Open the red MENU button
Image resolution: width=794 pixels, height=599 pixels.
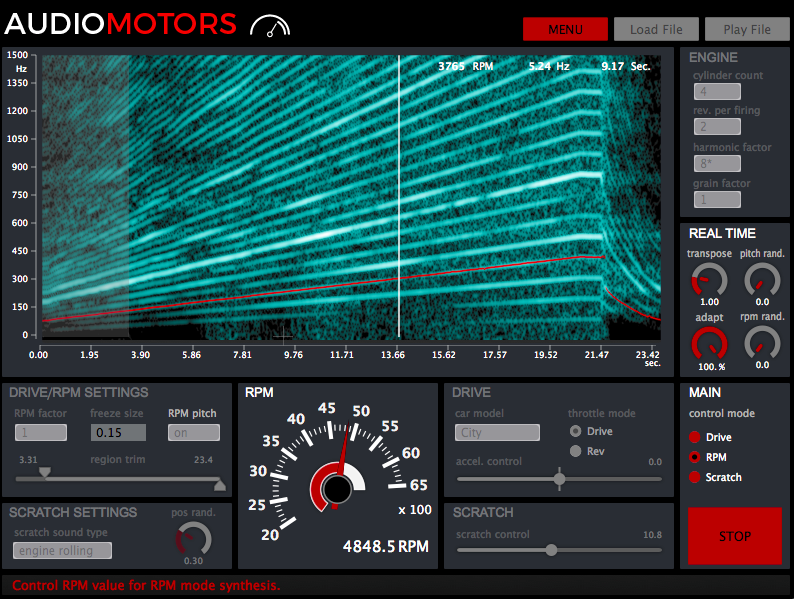point(565,29)
